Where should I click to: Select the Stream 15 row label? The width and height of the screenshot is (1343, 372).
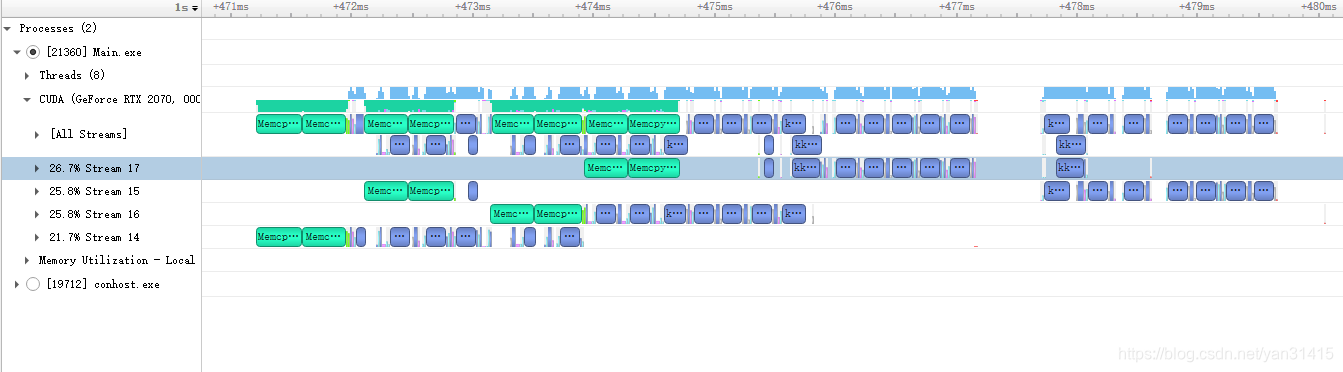pyautogui.click(x=94, y=191)
